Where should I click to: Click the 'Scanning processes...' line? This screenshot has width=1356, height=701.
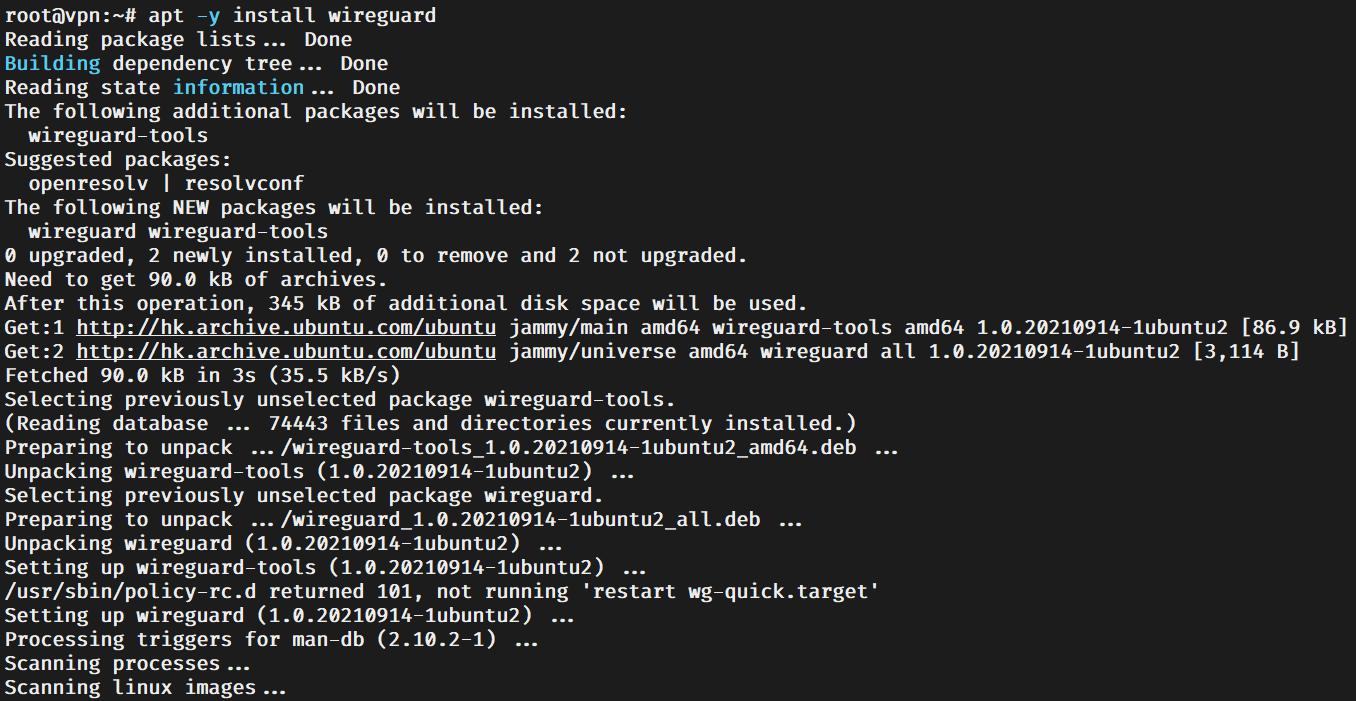pos(128,663)
